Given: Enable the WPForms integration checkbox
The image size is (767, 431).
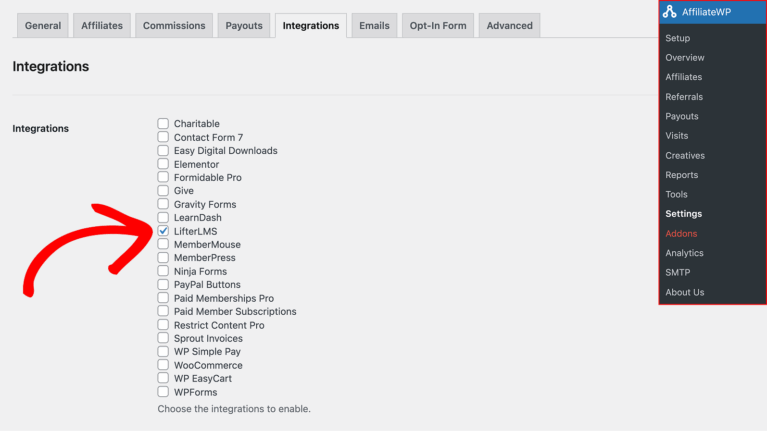Looking at the screenshot, I should [x=163, y=392].
